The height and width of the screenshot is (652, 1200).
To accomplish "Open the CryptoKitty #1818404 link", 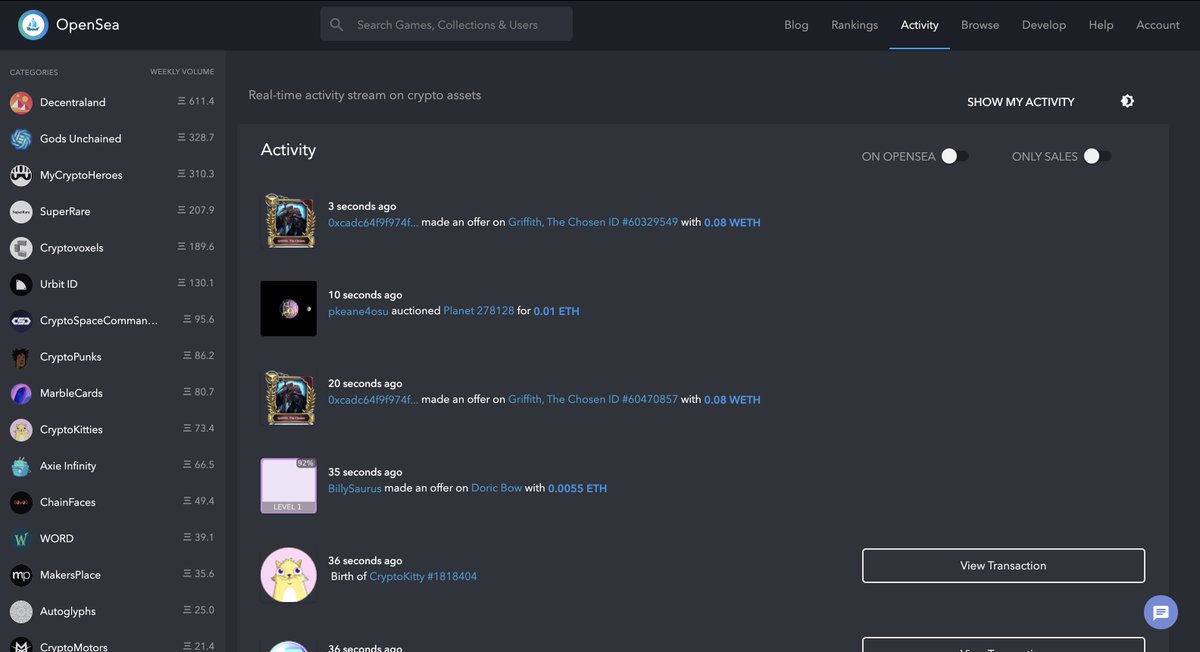I will point(423,576).
